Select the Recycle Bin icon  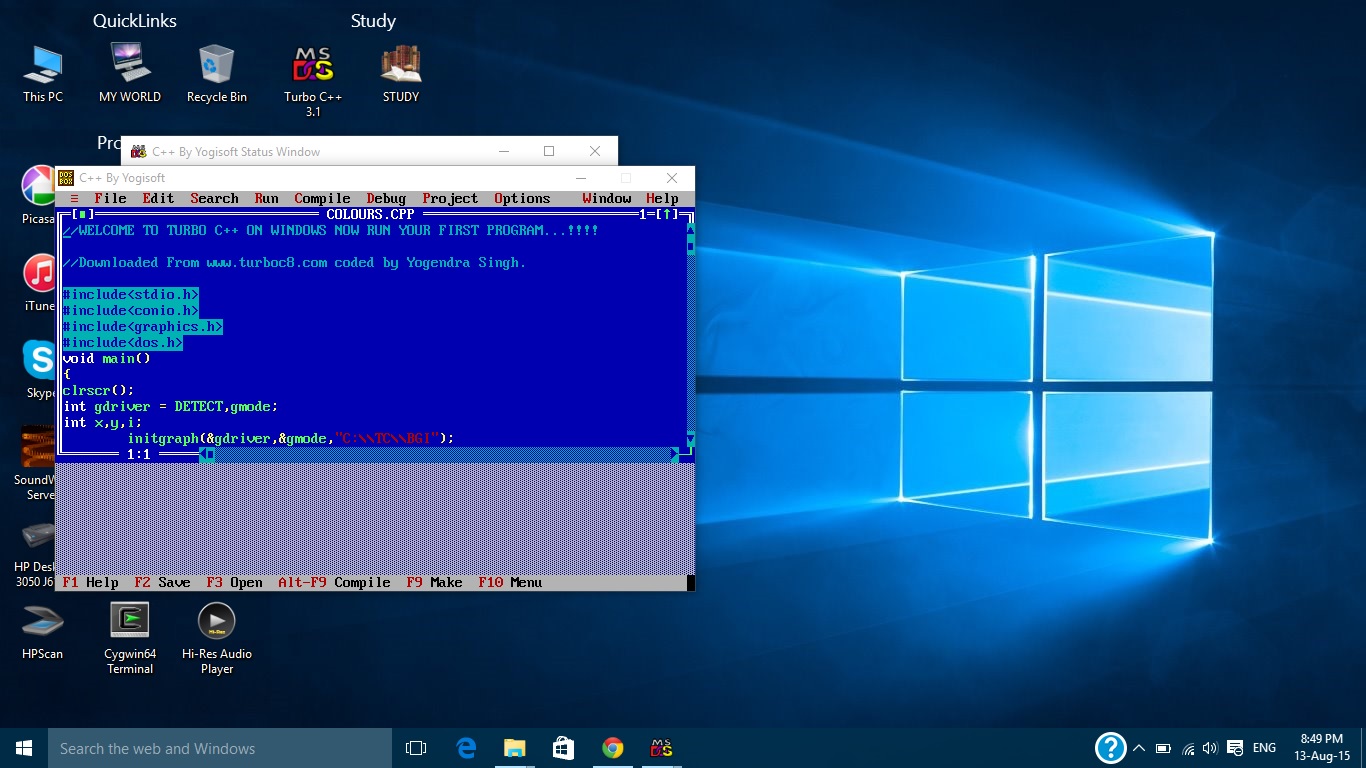(x=216, y=73)
